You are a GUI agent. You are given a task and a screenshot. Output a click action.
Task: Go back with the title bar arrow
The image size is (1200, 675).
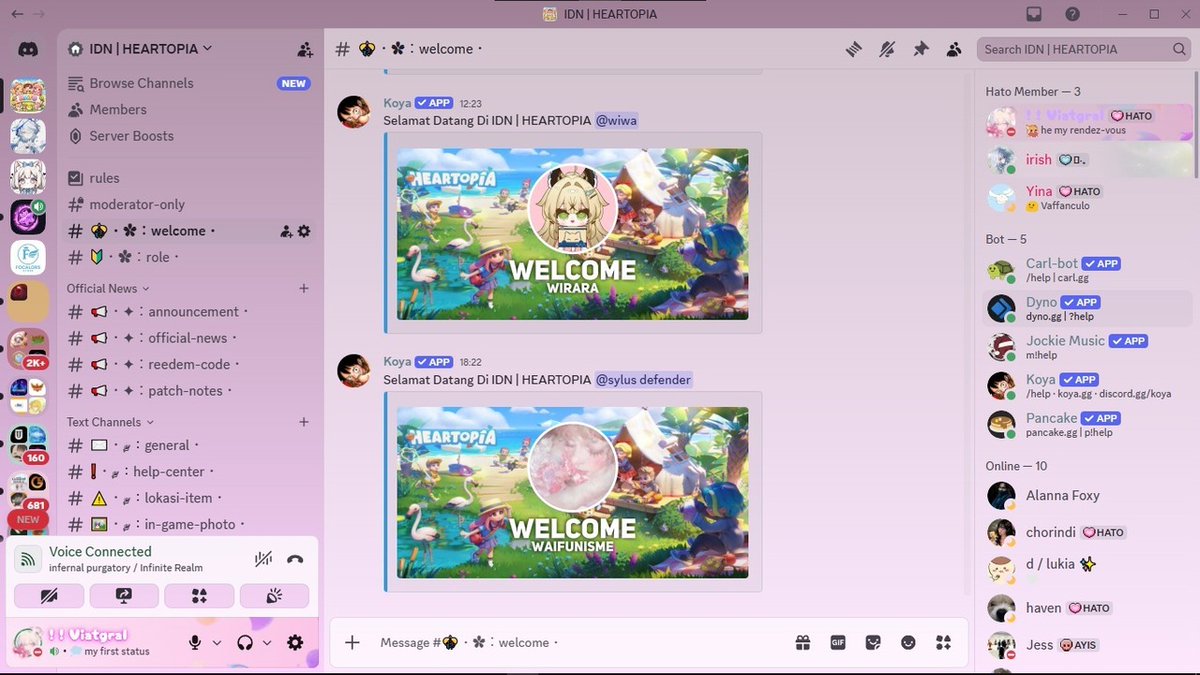tap(16, 14)
